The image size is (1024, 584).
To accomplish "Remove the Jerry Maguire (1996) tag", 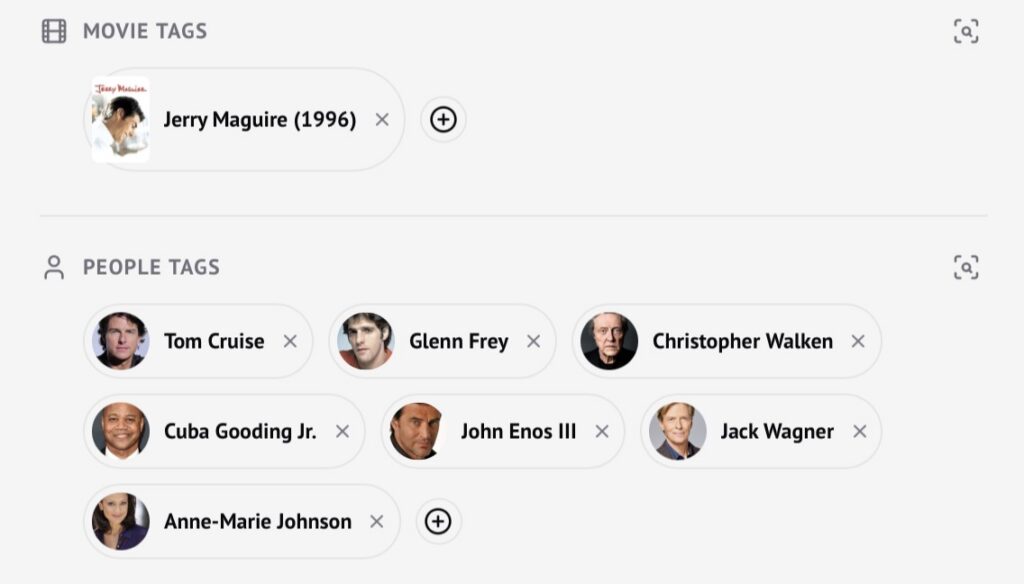I will (x=381, y=120).
